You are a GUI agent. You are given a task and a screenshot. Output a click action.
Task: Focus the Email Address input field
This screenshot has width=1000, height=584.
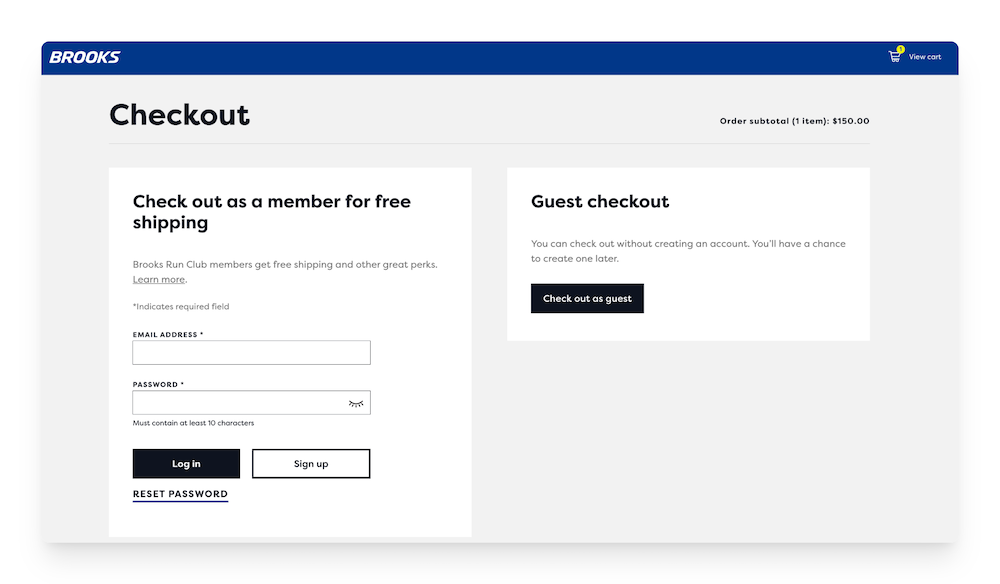pos(251,353)
